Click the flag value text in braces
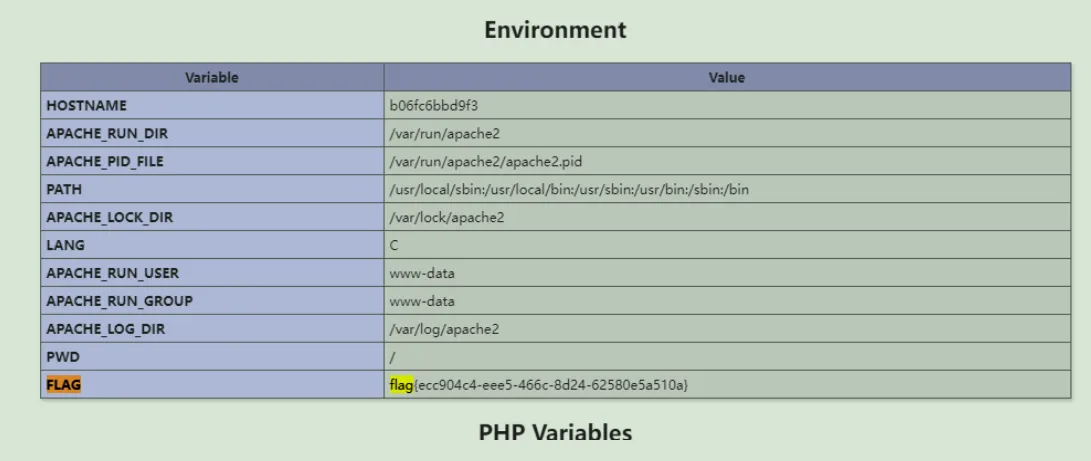Viewport: 1091px width, 461px height. tap(552, 385)
